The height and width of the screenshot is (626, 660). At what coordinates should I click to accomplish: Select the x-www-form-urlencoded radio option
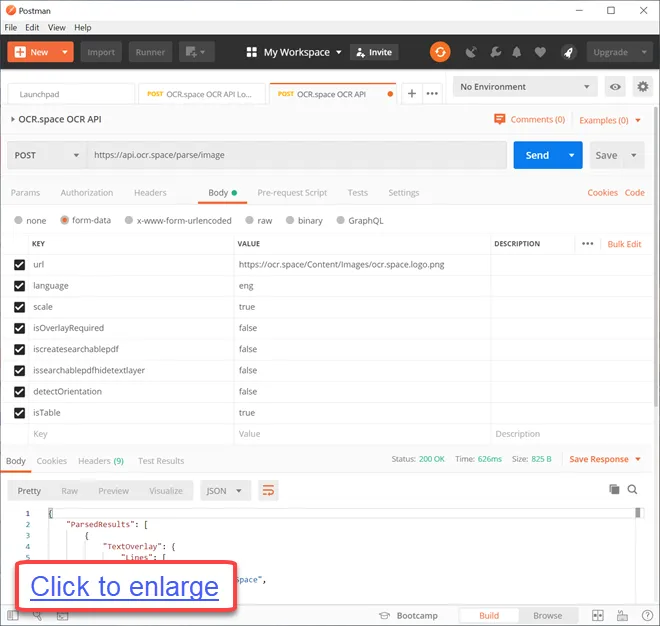pyautogui.click(x=129, y=220)
